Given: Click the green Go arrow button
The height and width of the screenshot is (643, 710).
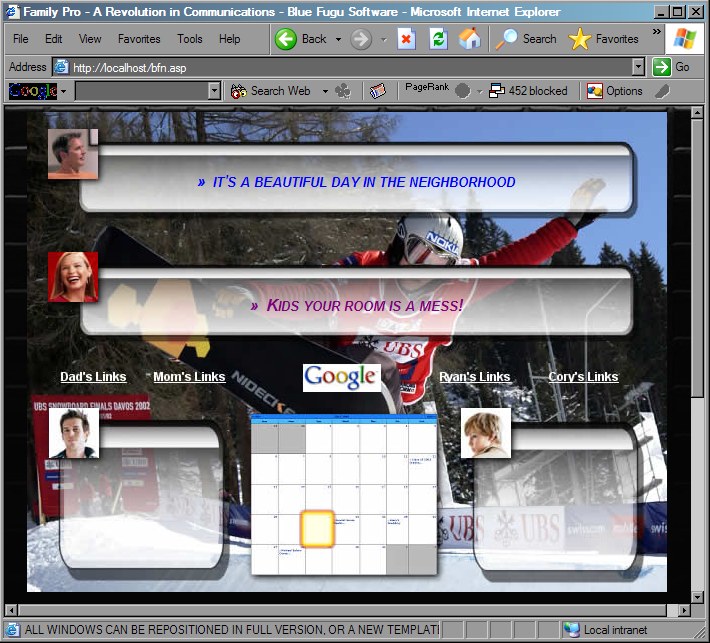Looking at the screenshot, I should tap(662, 67).
